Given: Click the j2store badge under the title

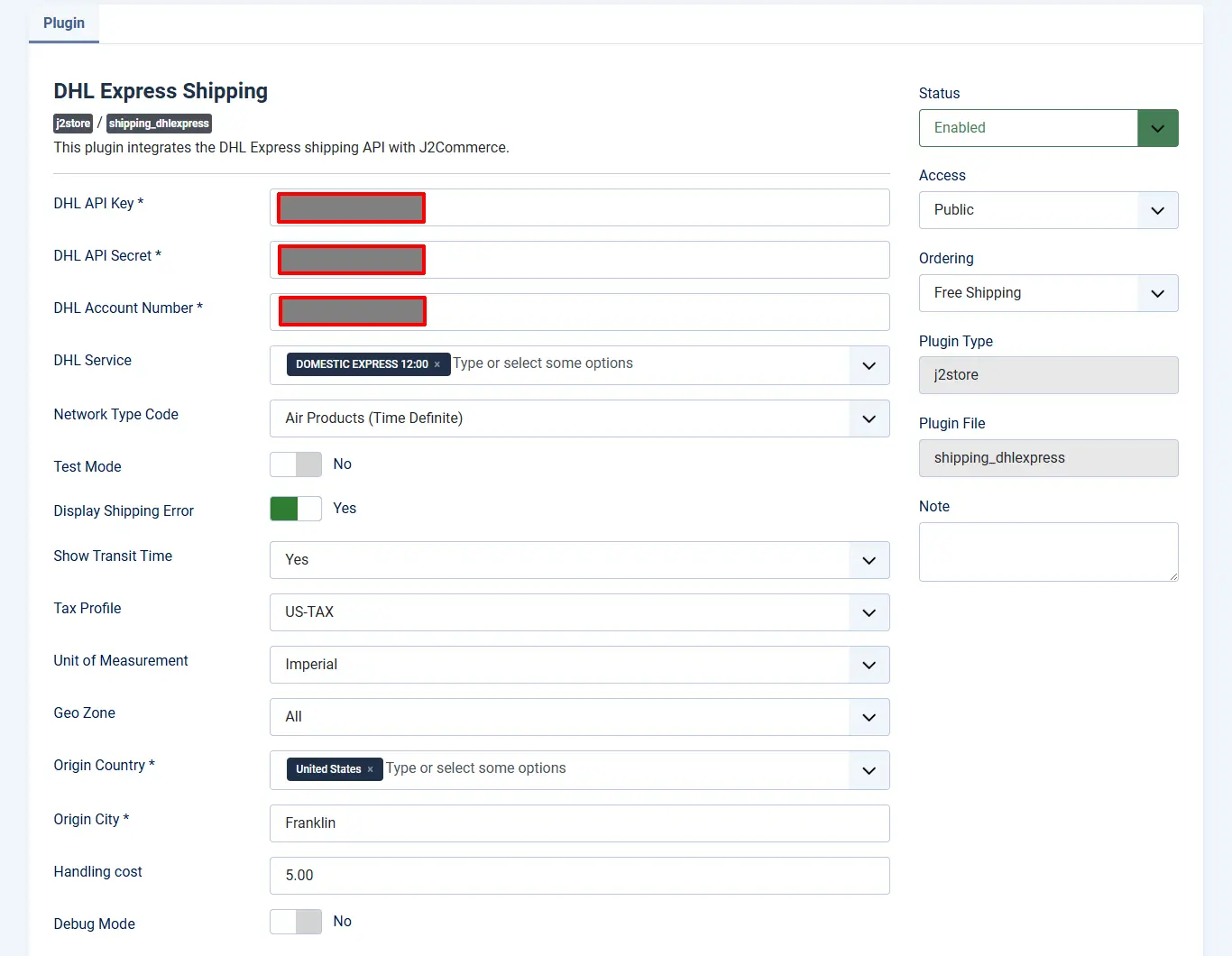Looking at the screenshot, I should click(x=73, y=124).
